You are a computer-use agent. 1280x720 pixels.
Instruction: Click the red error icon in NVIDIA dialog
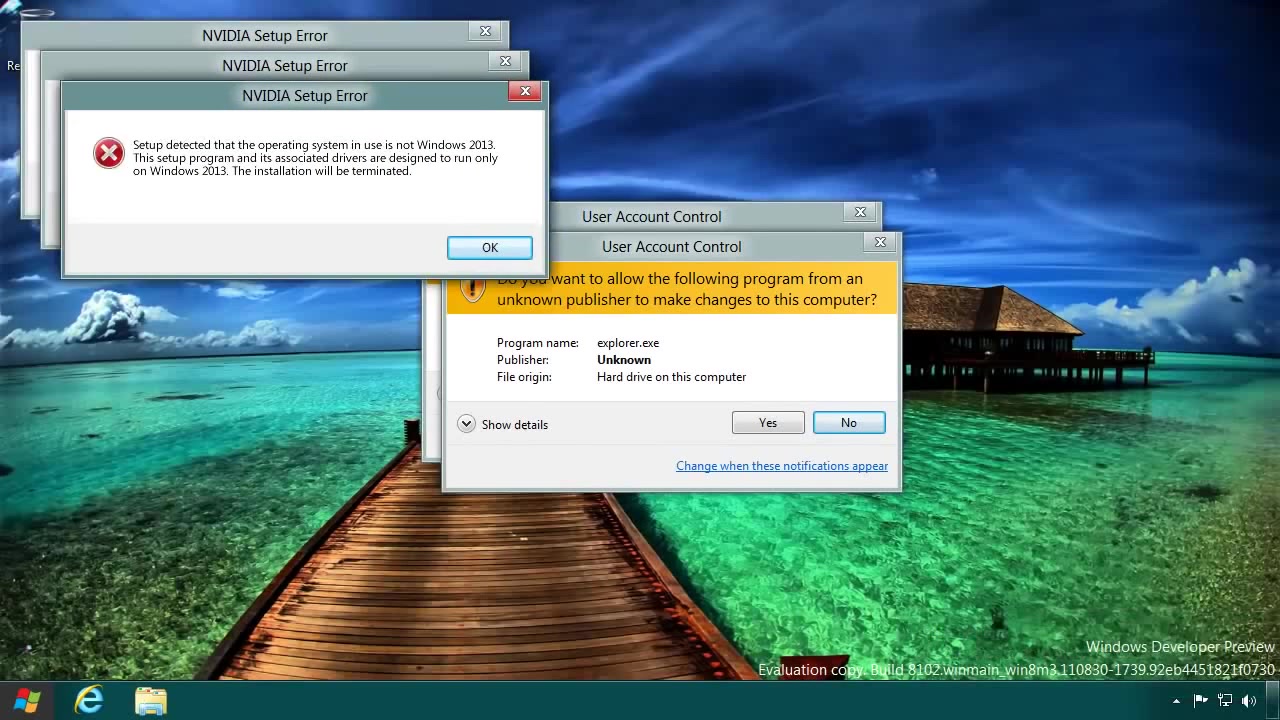(x=108, y=153)
